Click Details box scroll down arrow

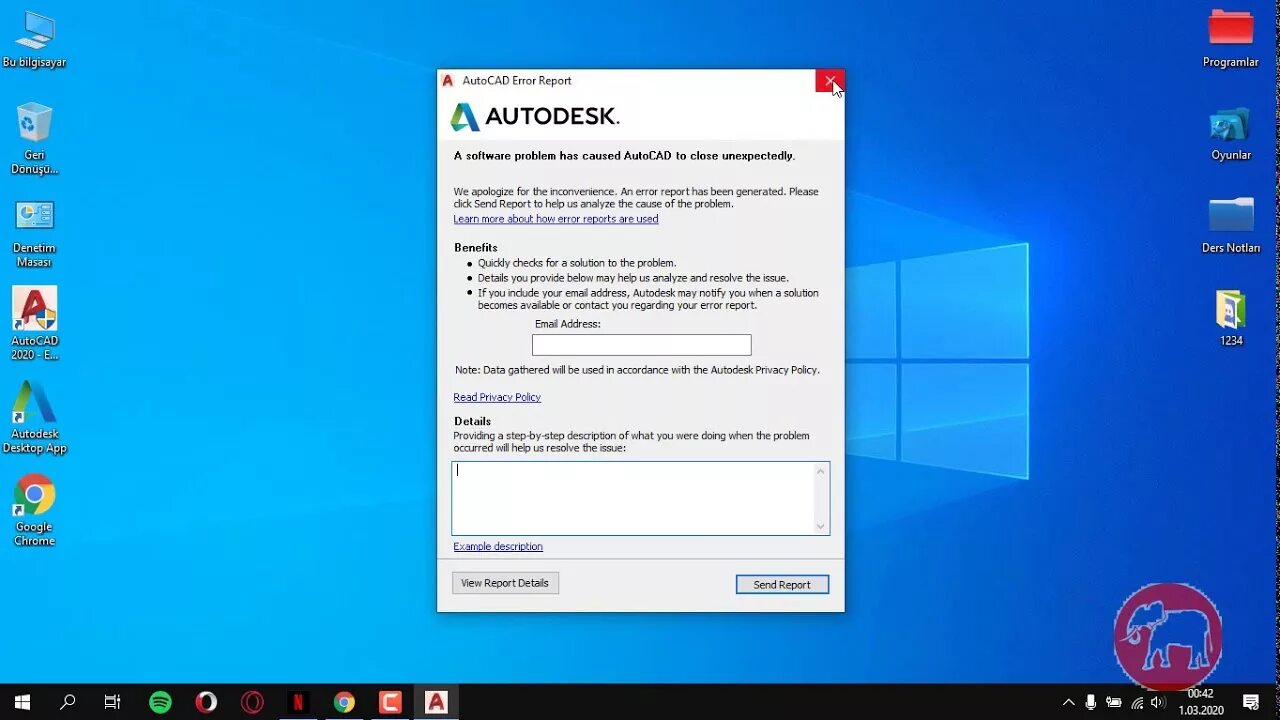(x=821, y=526)
